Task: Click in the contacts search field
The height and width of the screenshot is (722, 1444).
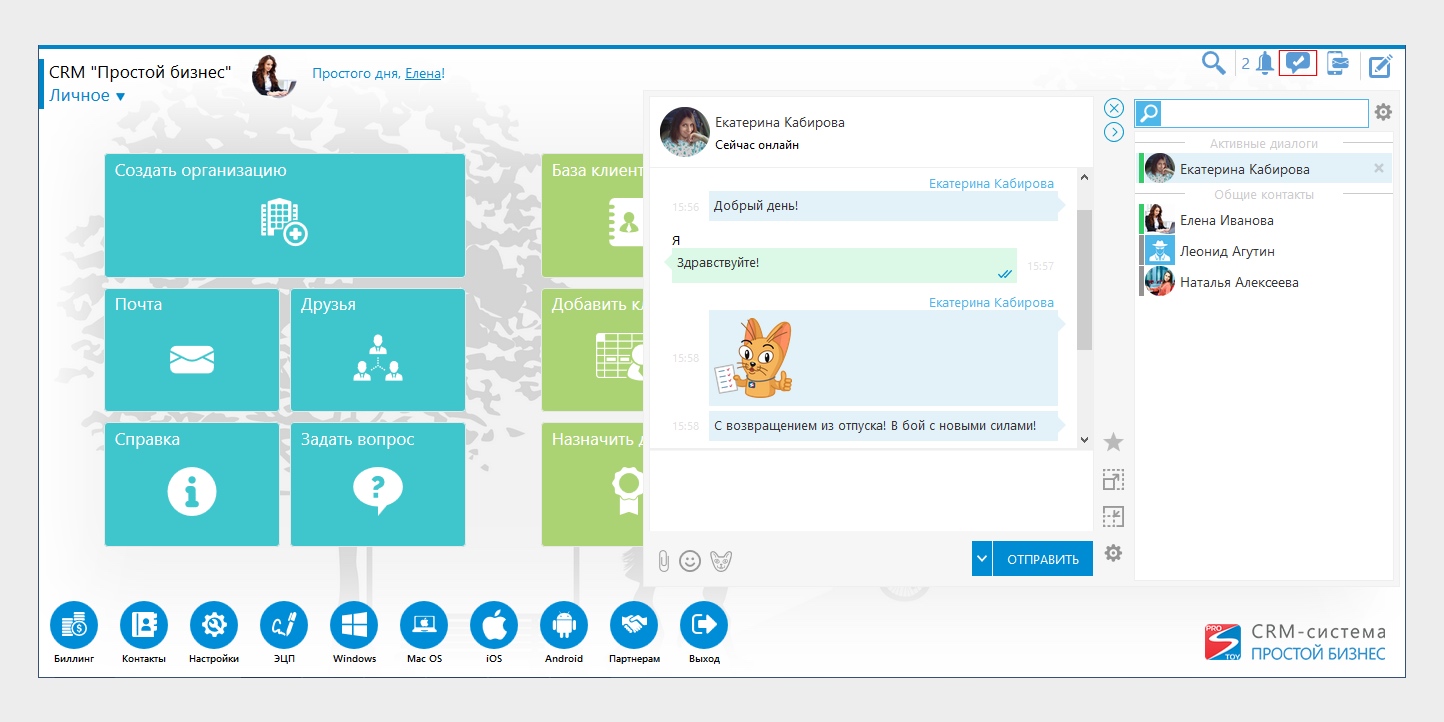Action: click(x=1264, y=113)
